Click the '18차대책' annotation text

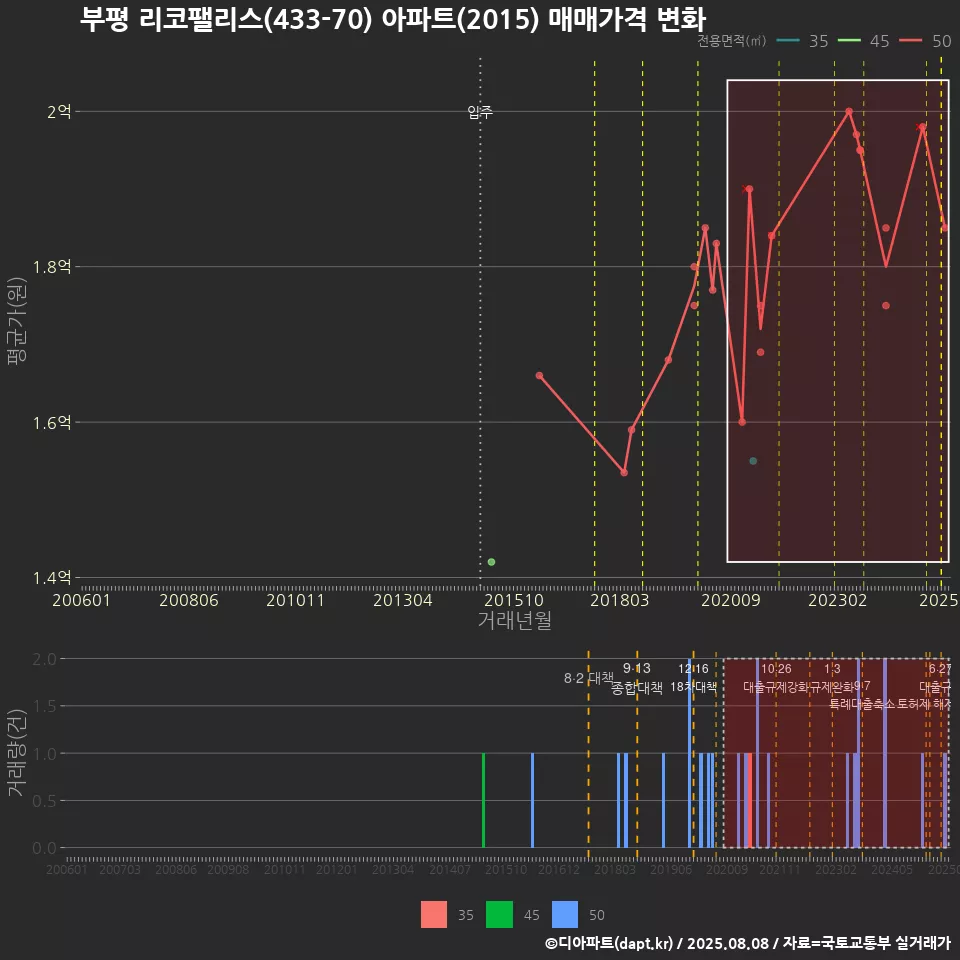[693, 687]
